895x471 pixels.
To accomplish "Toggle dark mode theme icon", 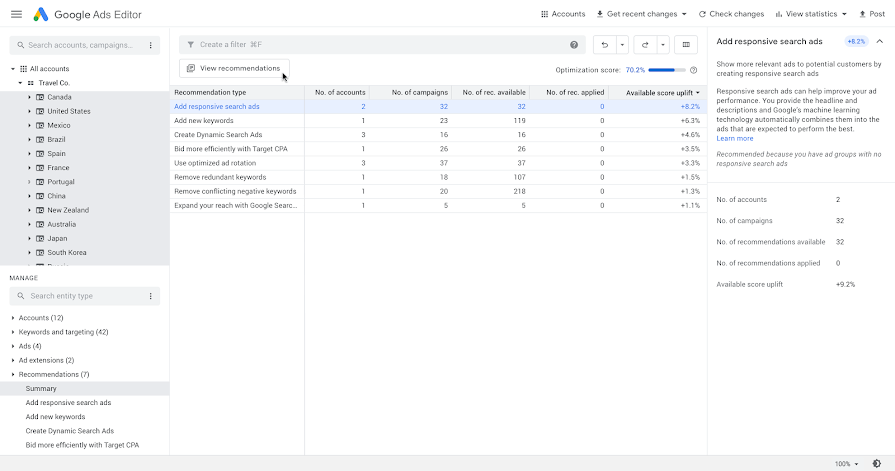I will click(x=877, y=464).
